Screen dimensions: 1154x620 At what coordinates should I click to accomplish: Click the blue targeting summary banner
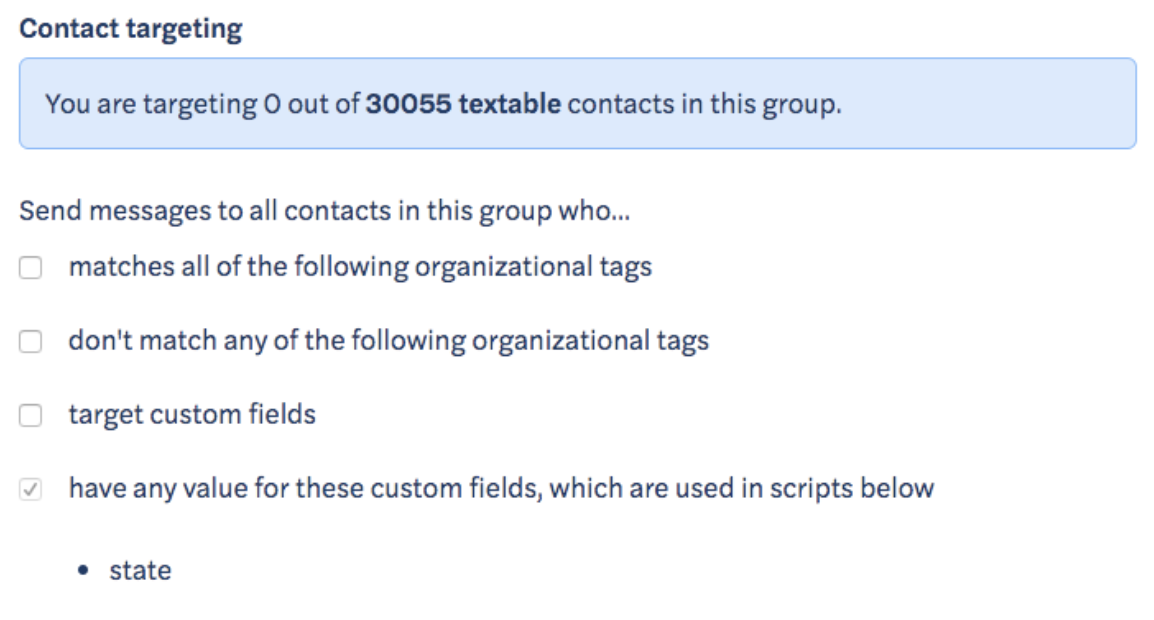pos(578,104)
